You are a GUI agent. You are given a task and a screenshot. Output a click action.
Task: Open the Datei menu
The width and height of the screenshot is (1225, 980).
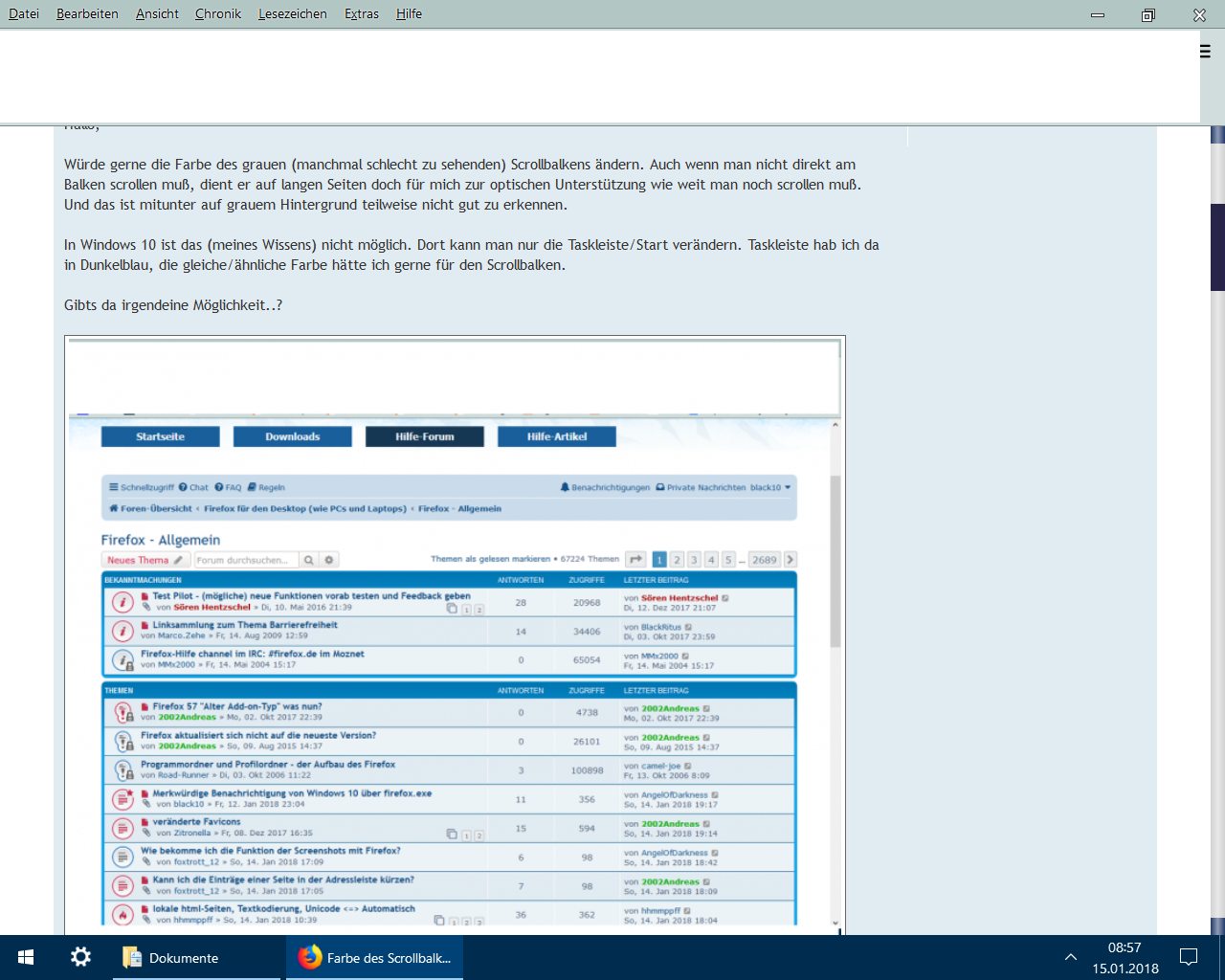pyautogui.click(x=24, y=13)
